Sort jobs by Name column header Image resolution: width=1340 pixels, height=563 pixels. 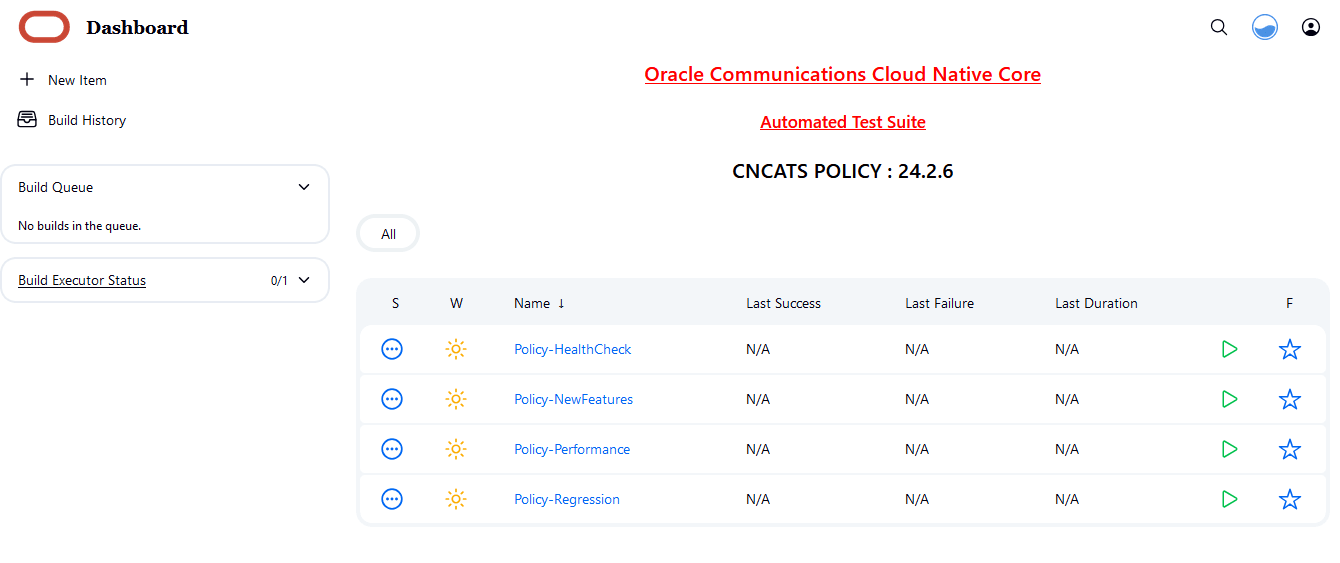[539, 303]
